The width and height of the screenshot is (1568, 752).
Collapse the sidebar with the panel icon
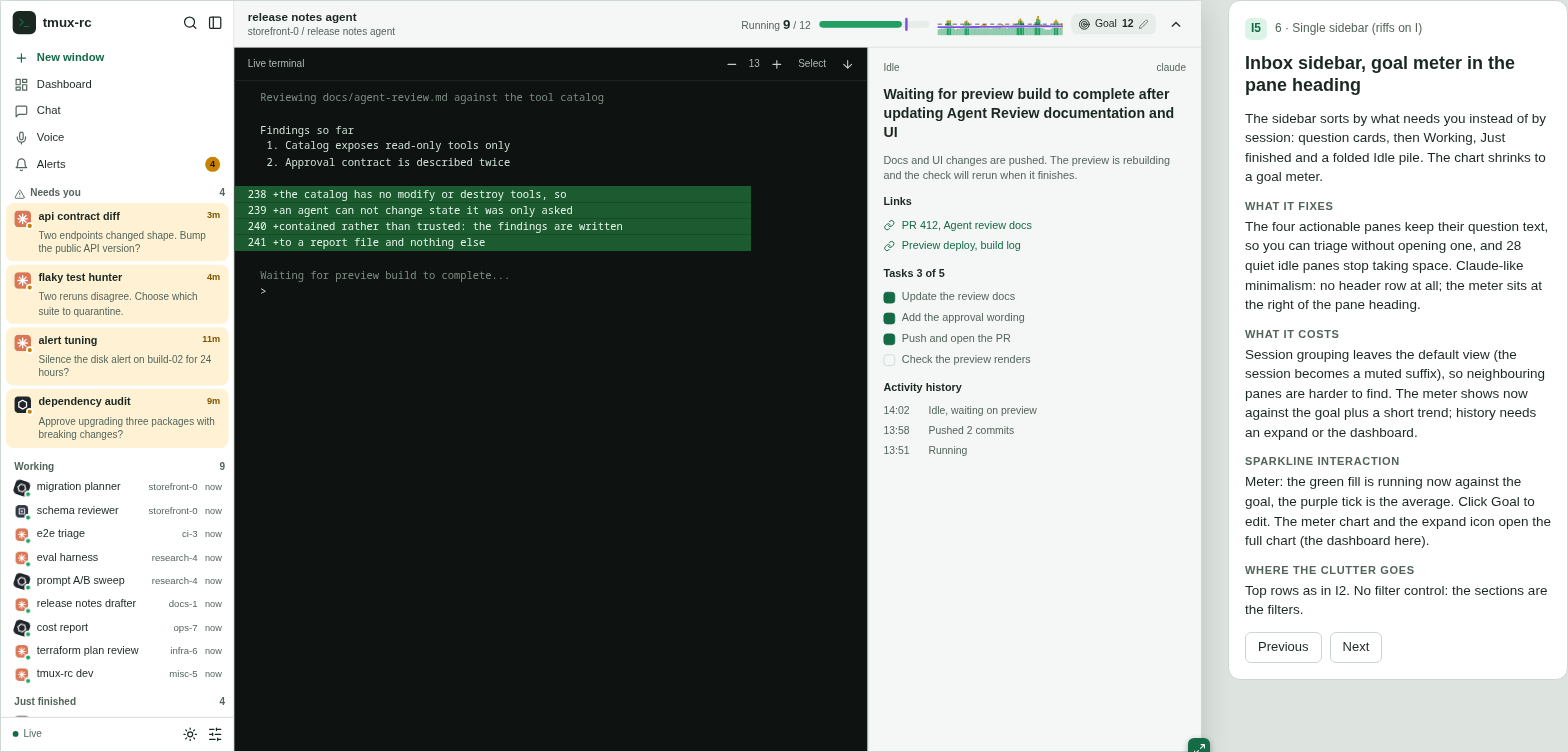(215, 23)
